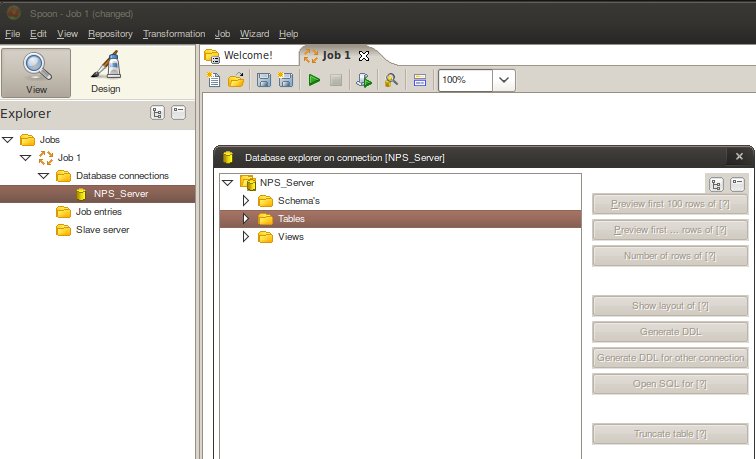Collapse Database connections node arrow
This screenshot has width=756, height=459.
tap(43, 176)
